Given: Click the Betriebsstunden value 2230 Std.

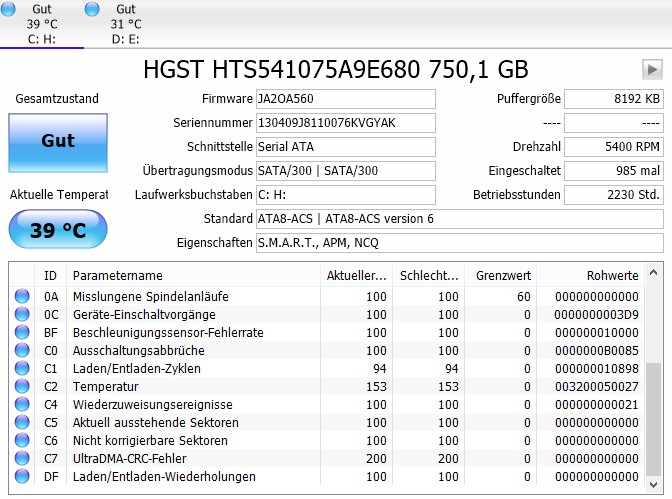Looking at the screenshot, I should point(614,195).
